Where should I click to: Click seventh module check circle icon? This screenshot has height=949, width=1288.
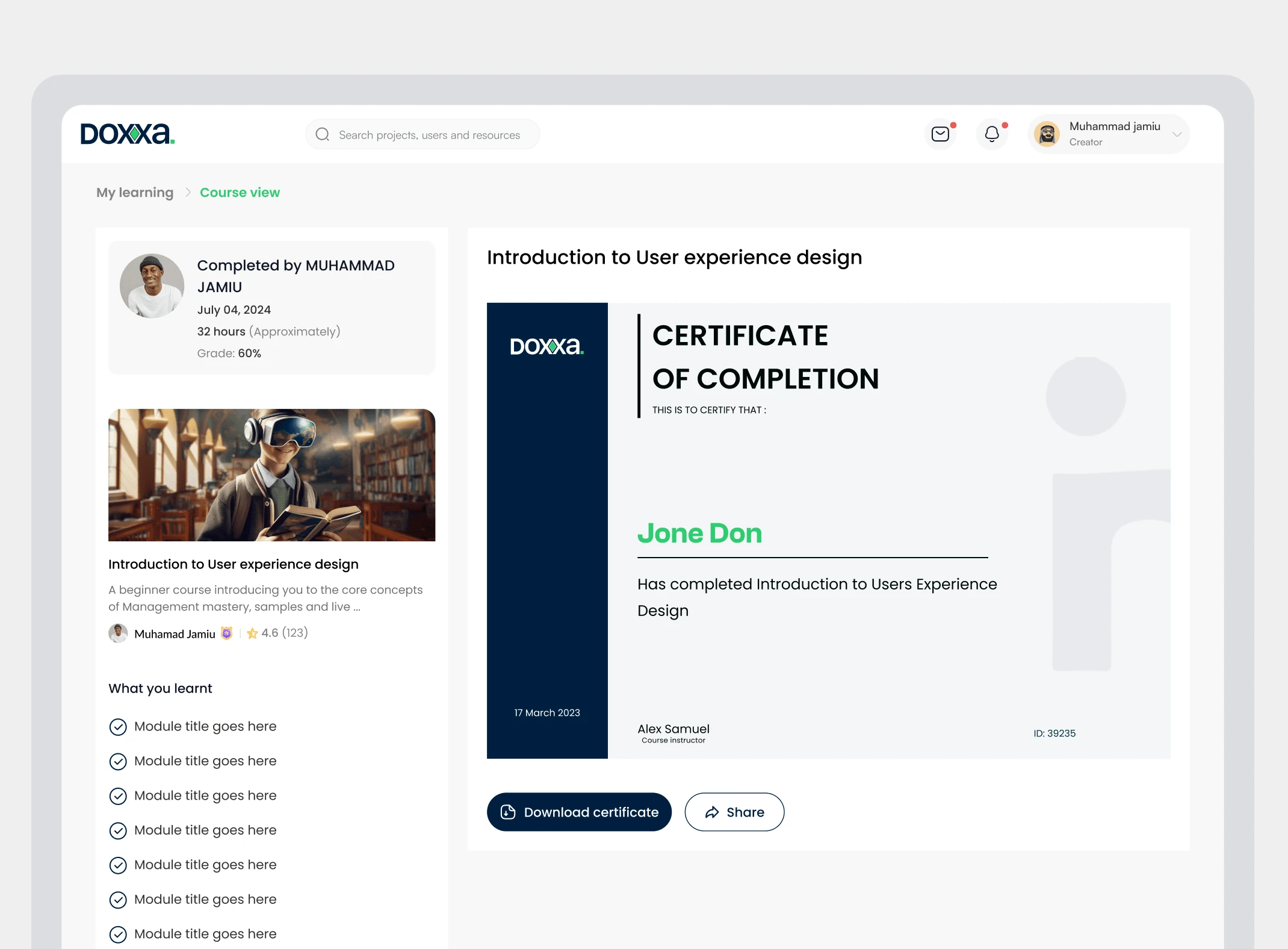pyautogui.click(x=118, y=935)
